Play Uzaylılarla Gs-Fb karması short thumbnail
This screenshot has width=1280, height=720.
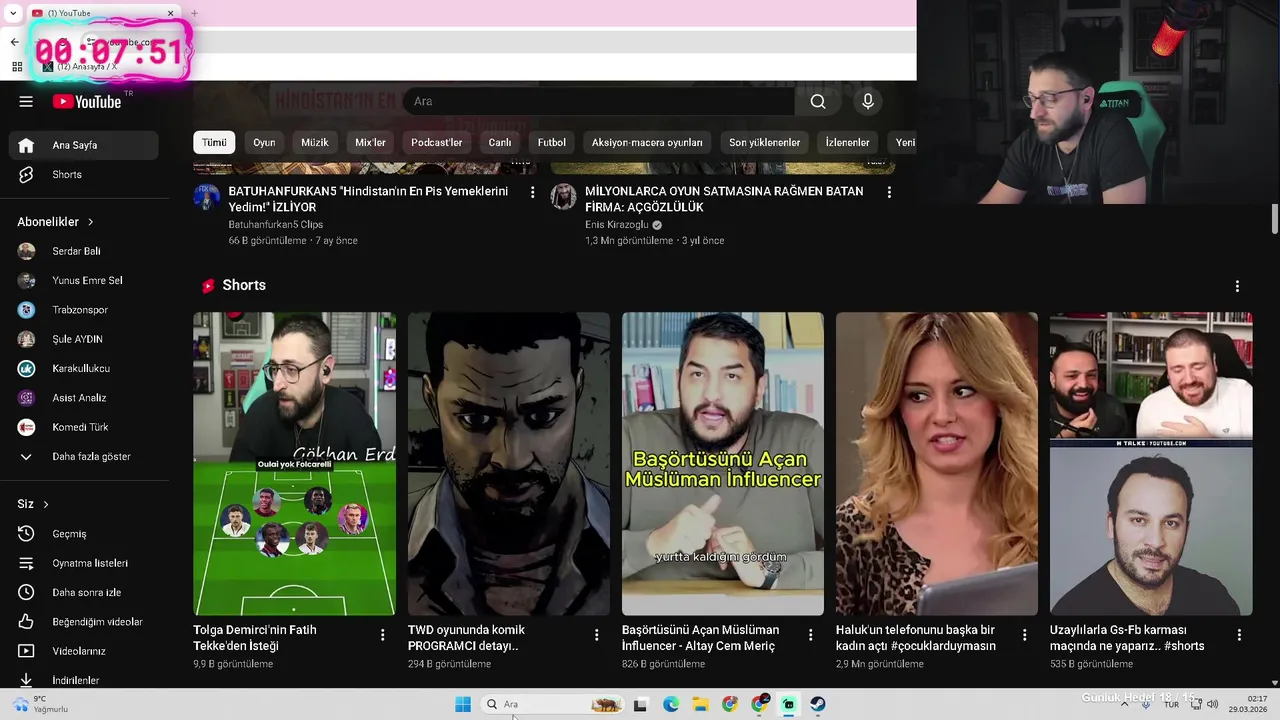[1151, 464]
